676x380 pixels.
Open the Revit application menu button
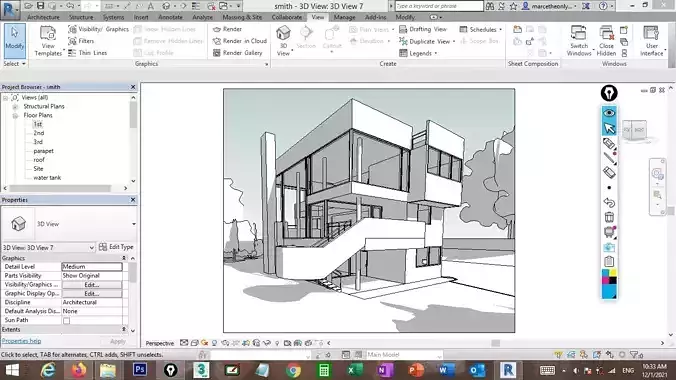[x=9, y=9]
